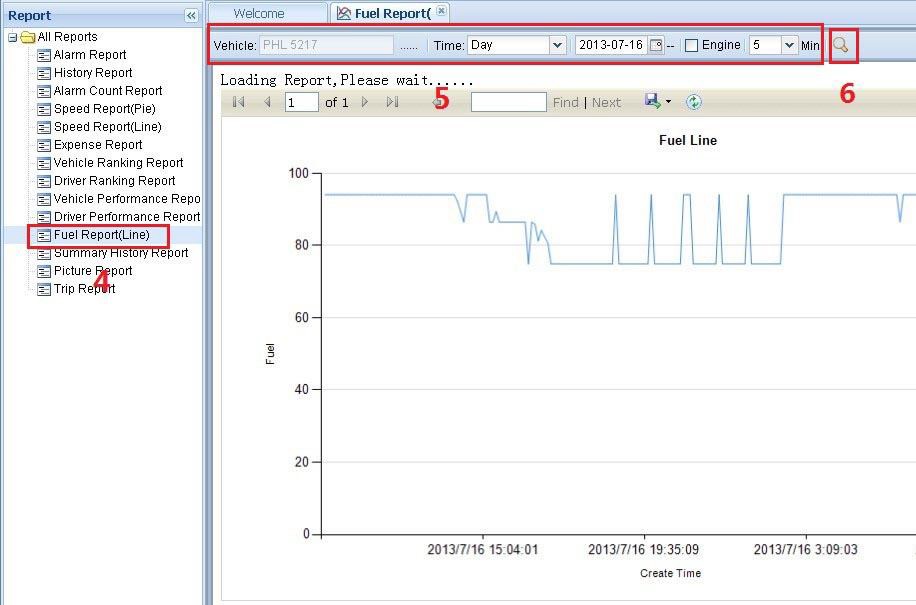Open the Time period dropdown
The height and width of the screenshot is (605, 916).
click(557, 45)
